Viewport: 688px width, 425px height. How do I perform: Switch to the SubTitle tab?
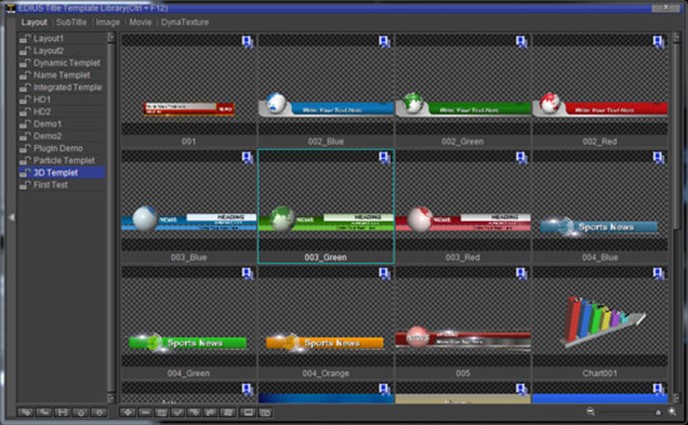click(x=71, y=22)
